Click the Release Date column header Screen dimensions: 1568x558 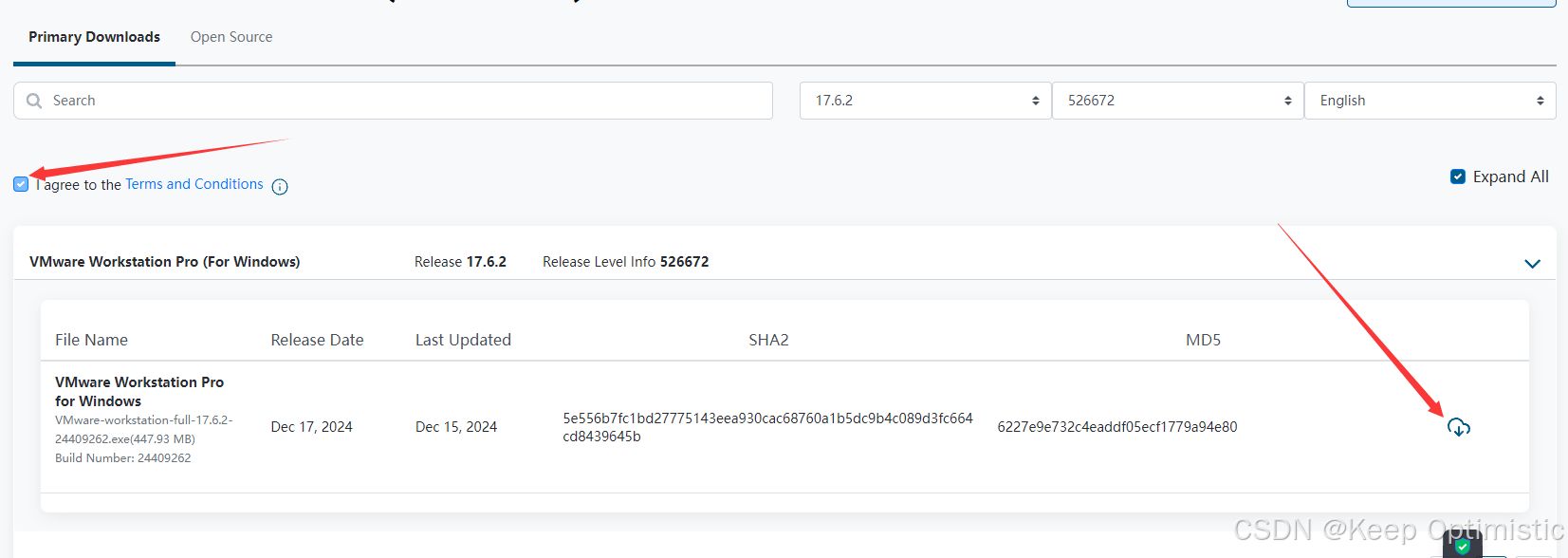tap(317, 340)
